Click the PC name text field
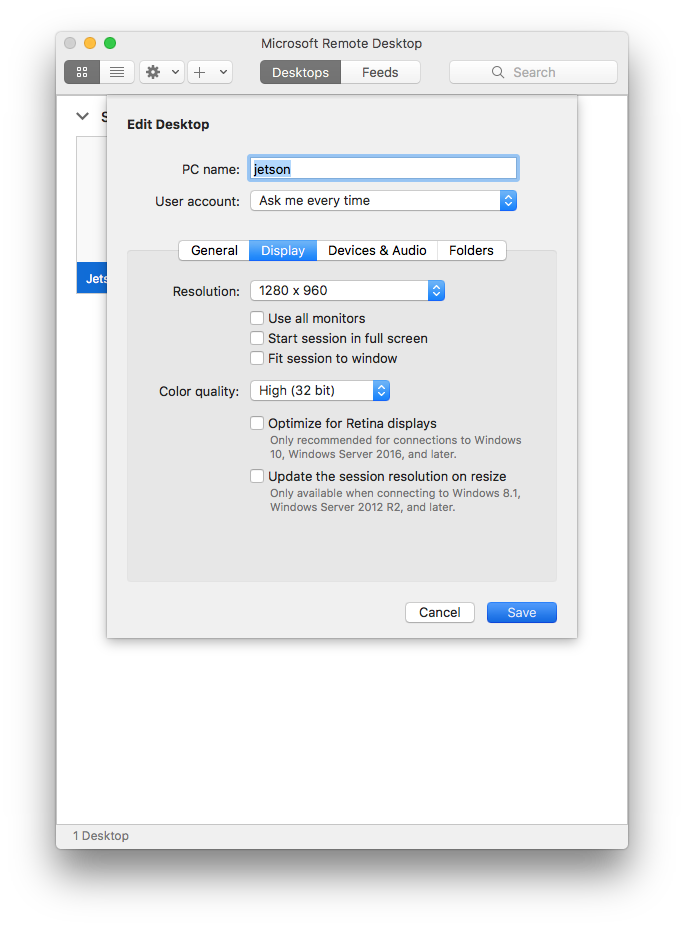Viewport: 684px width, 929px height. [x=383, y=169]
